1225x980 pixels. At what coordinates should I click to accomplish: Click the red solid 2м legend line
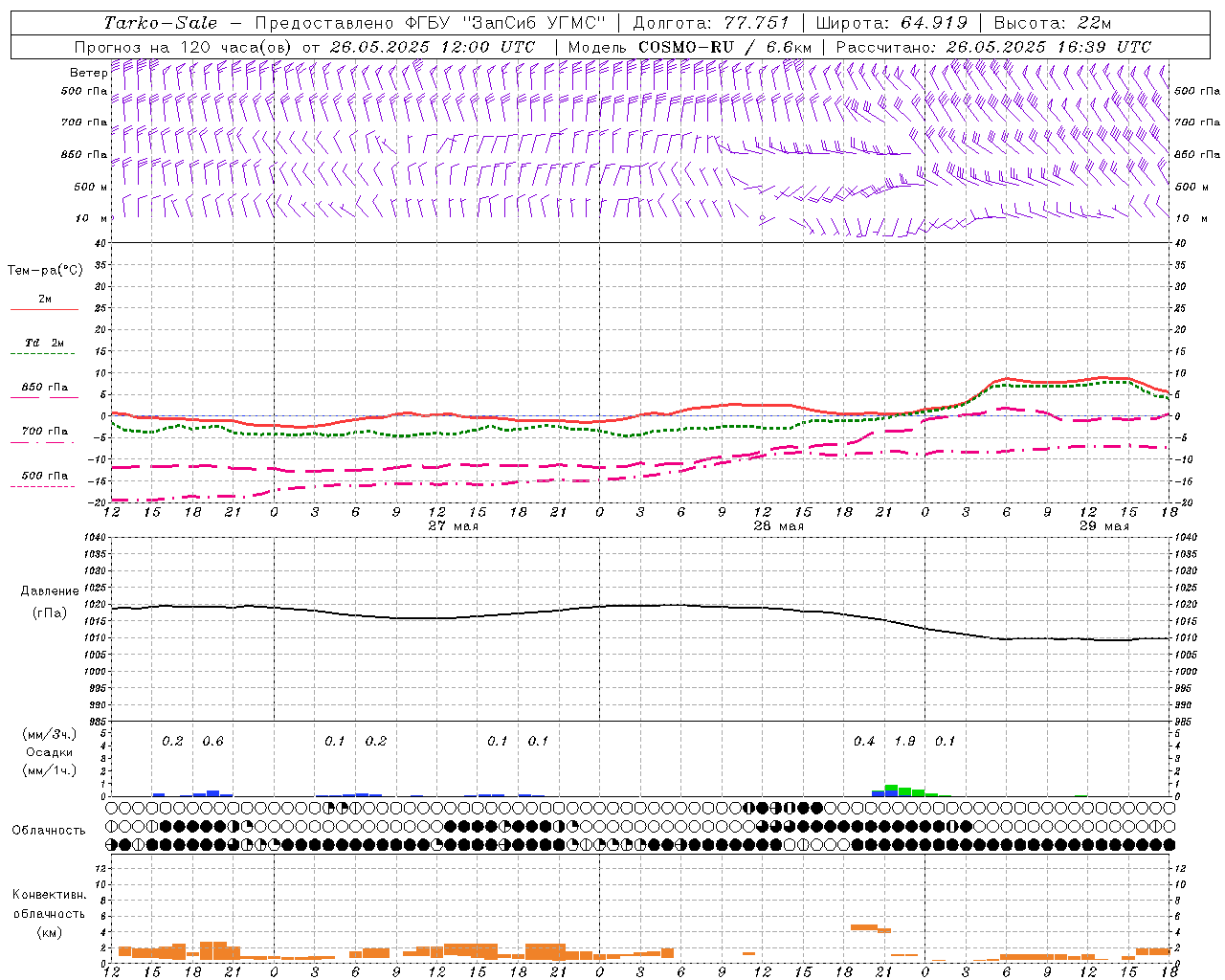coord(44,309)
